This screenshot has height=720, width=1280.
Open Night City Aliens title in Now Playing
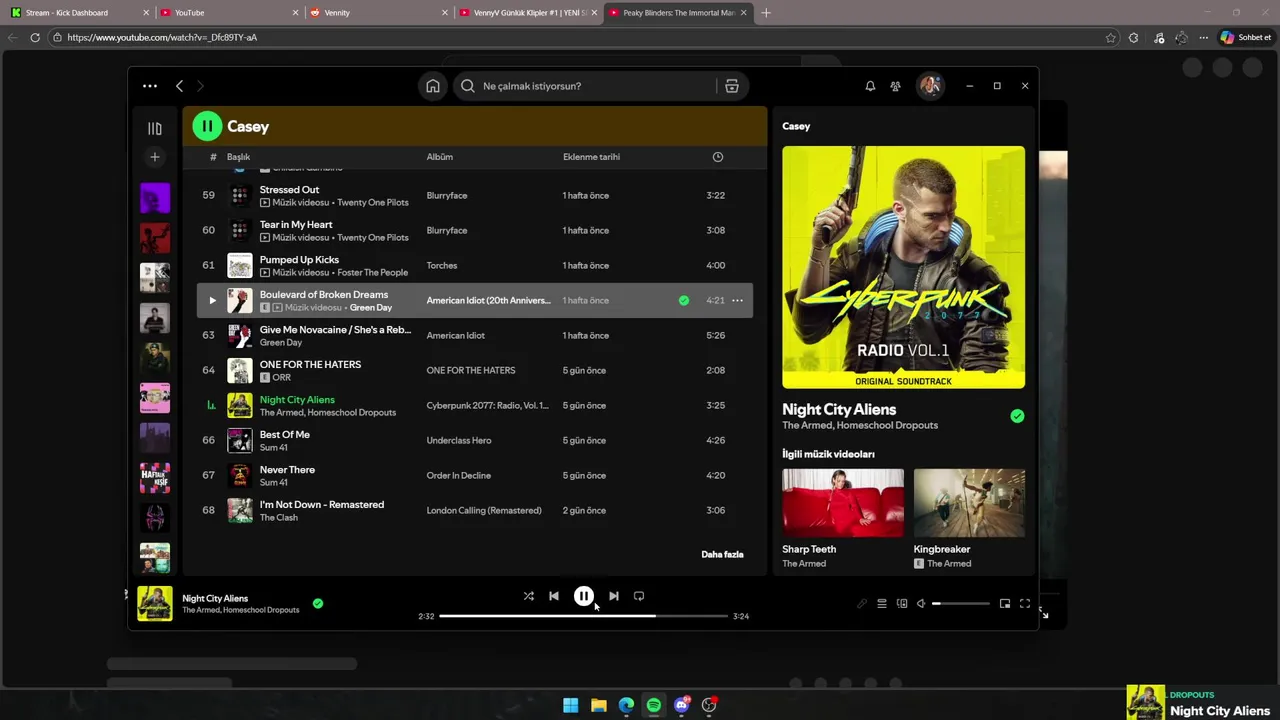(839, 409)
